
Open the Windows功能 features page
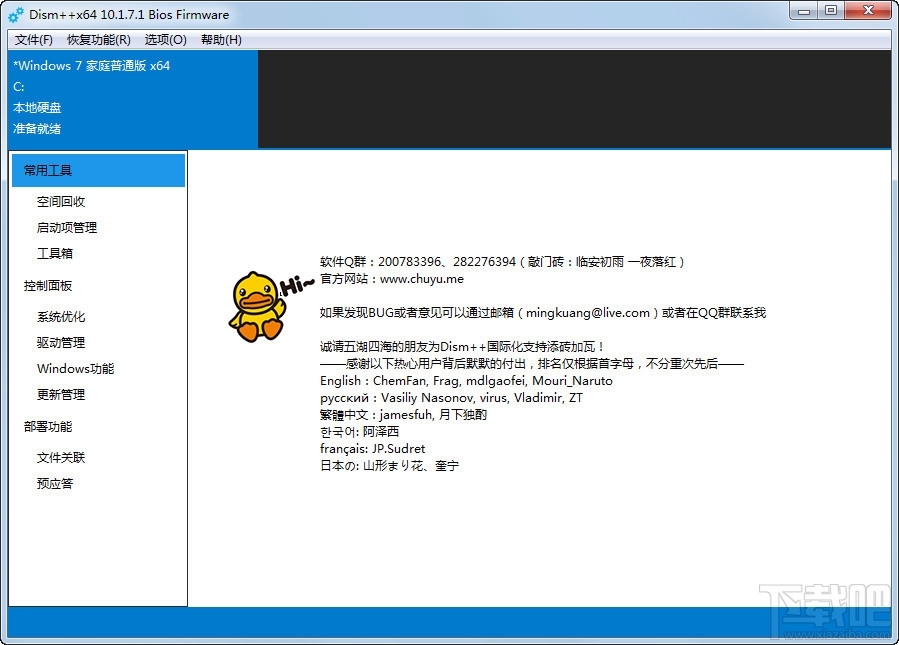(x=73, y=368)
